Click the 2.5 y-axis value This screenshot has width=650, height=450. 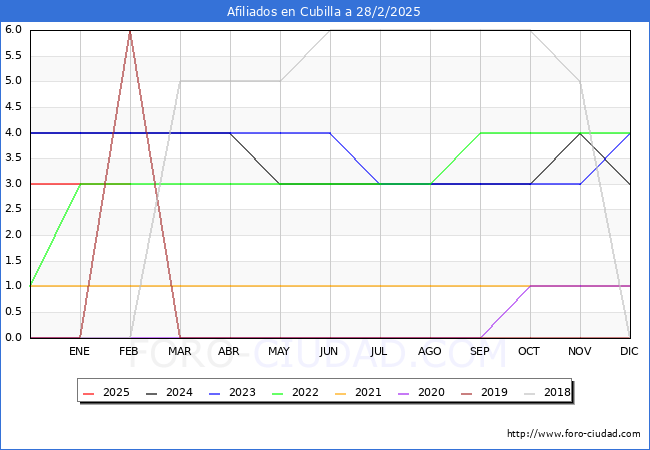[13, 209]
